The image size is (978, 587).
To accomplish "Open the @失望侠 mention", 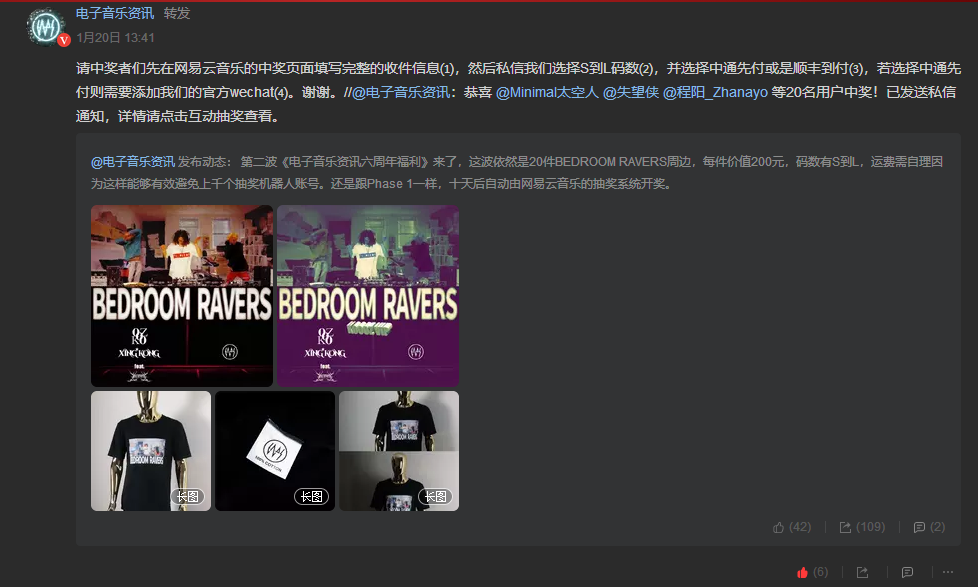I will [x=631, y=92].
